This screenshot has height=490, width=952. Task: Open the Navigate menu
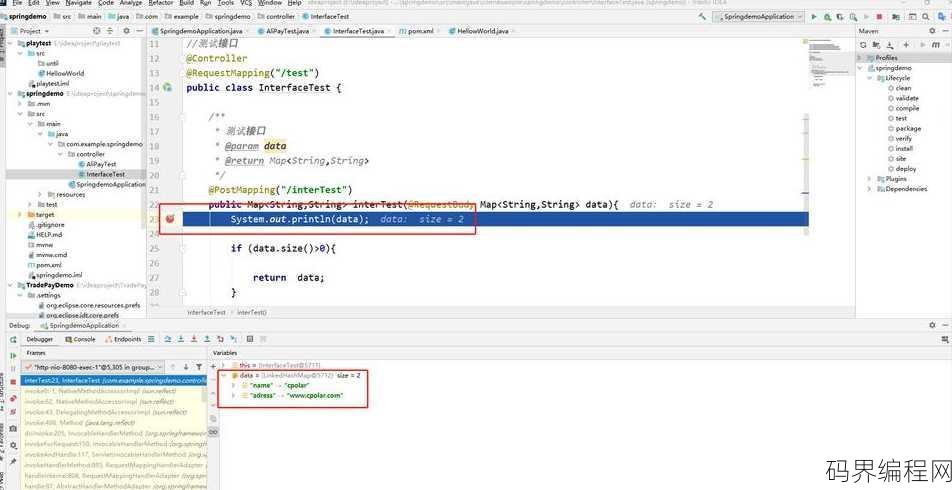click(78, 3)
